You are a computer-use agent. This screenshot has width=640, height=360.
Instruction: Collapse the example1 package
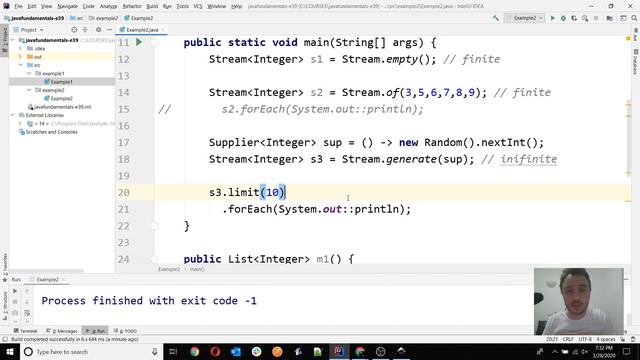tap(29, 73)
